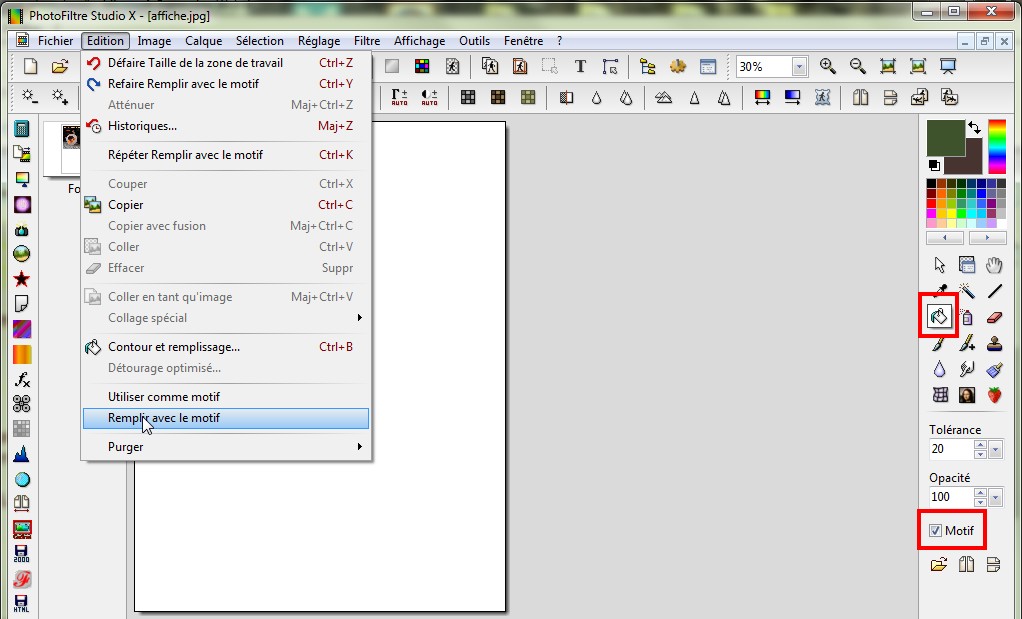Click the red star icon in left sidebar

(x=22, y=280)
